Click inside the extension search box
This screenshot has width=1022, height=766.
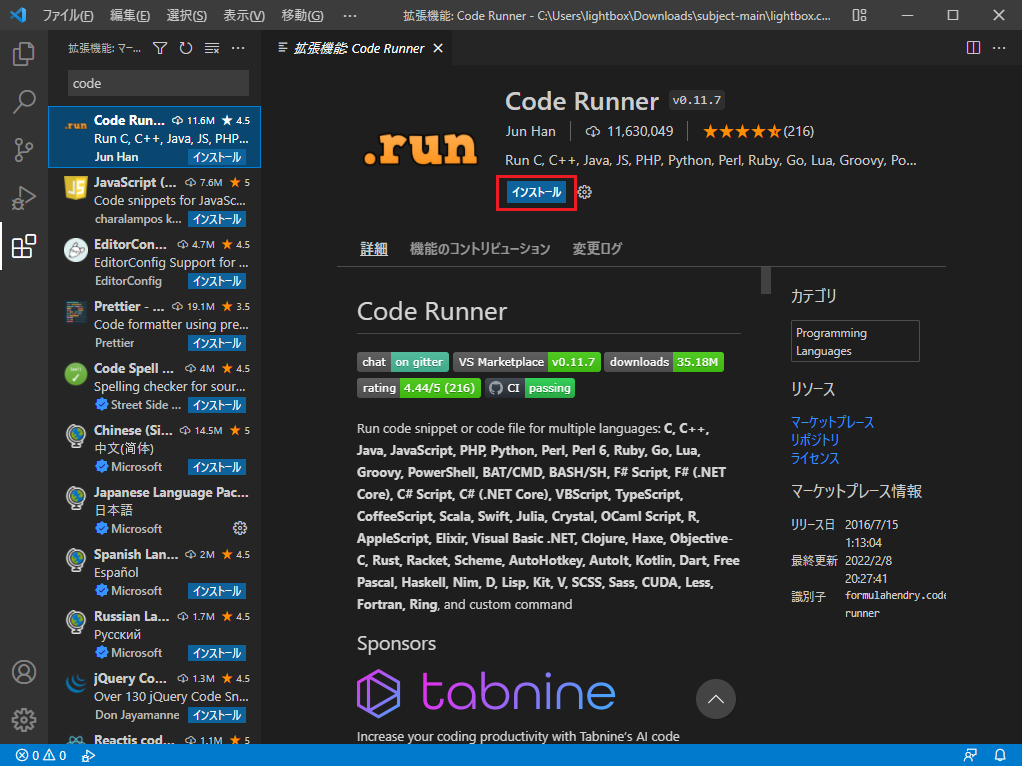click(x=156, y=82)
